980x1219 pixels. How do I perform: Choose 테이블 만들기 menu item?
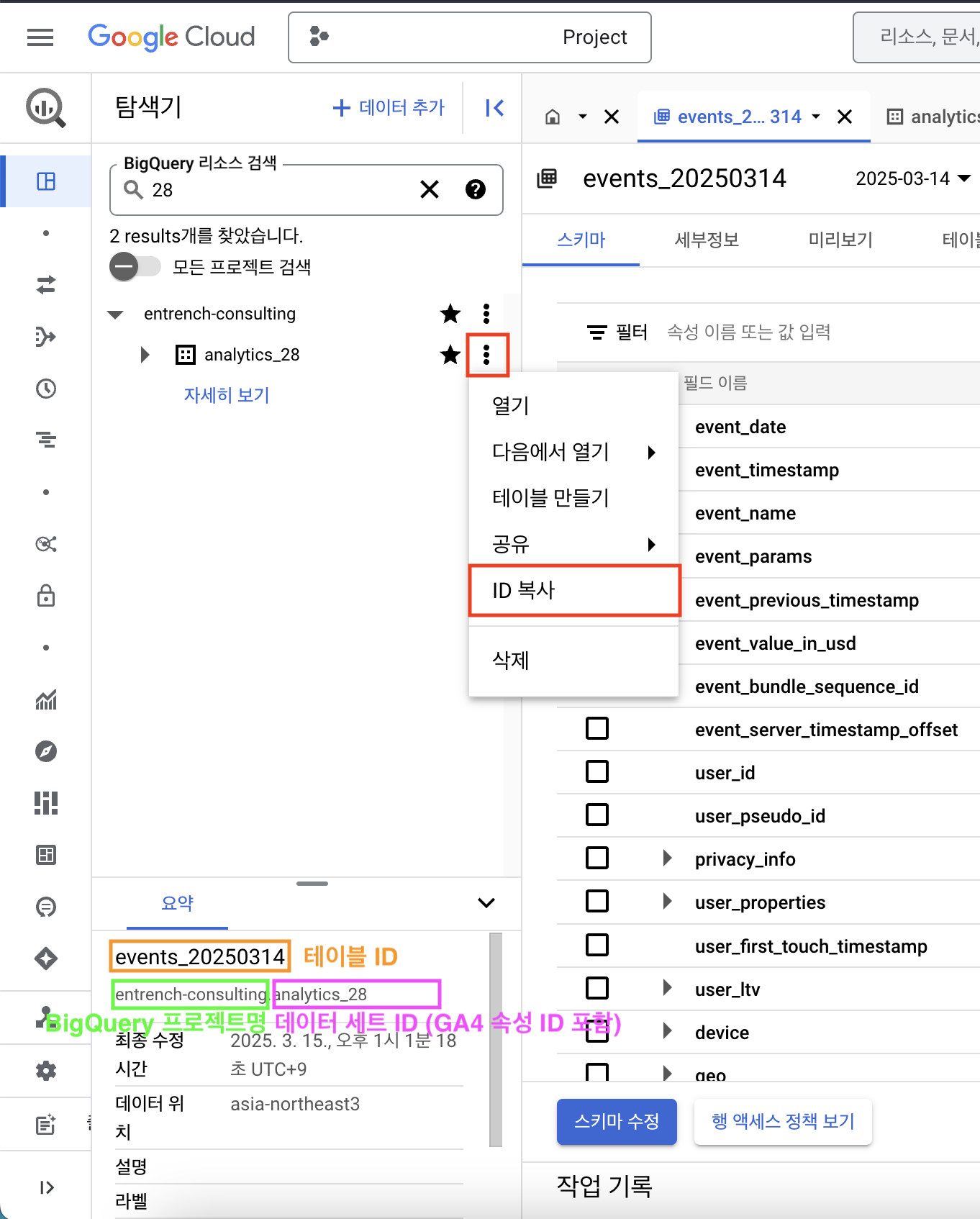(x=573, y=498)
